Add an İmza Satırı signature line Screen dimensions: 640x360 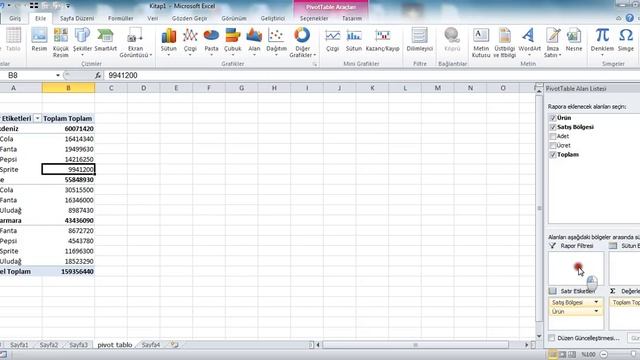coord(552,42)
